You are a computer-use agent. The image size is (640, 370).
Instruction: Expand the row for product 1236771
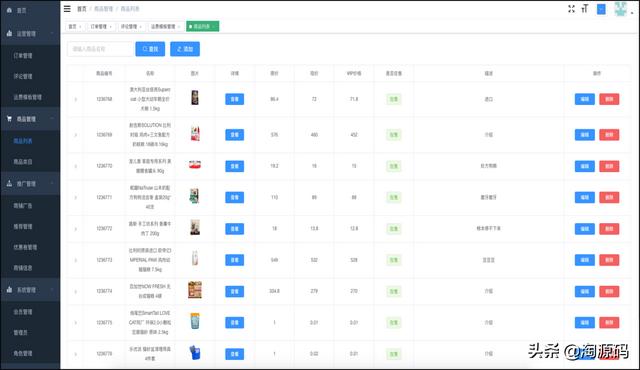point(76,197)
